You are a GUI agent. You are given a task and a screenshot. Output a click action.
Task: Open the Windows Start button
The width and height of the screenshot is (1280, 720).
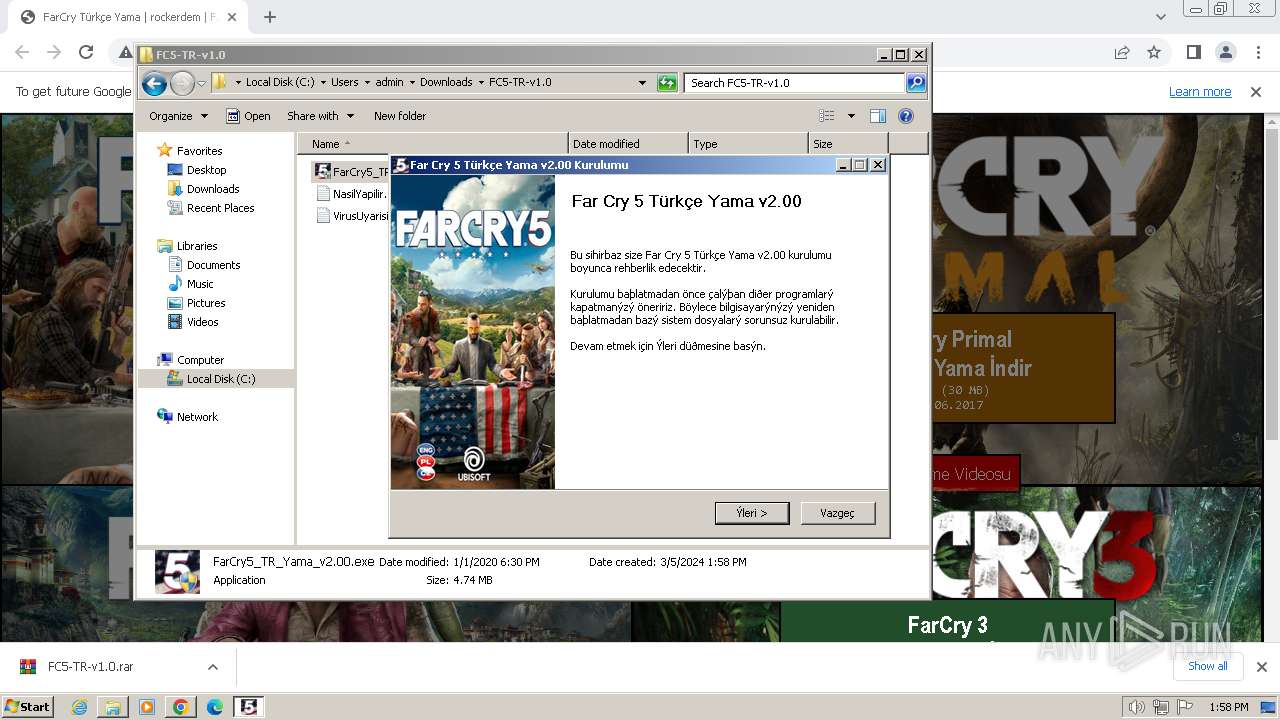point(28,707)
